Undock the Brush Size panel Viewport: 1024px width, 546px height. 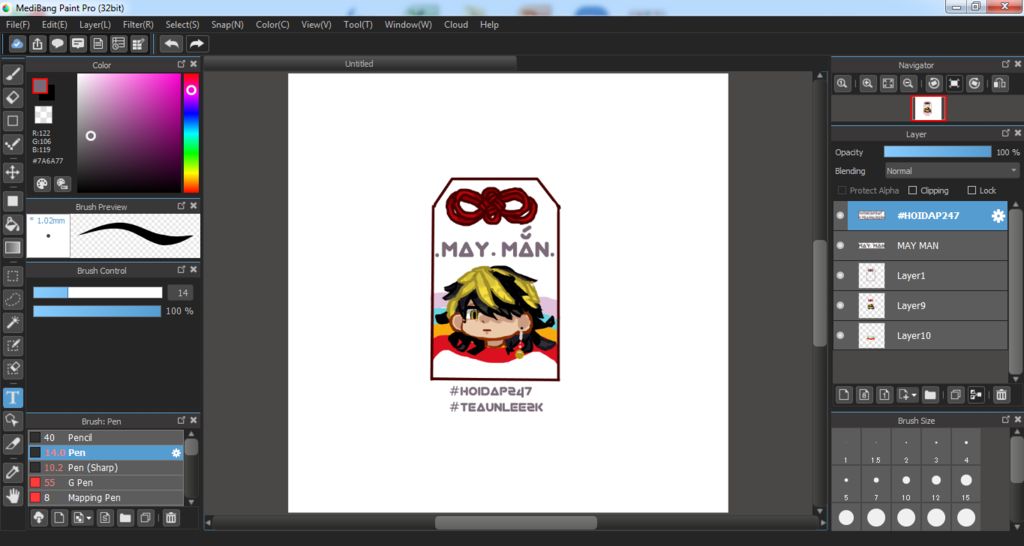coord(1006,419)
